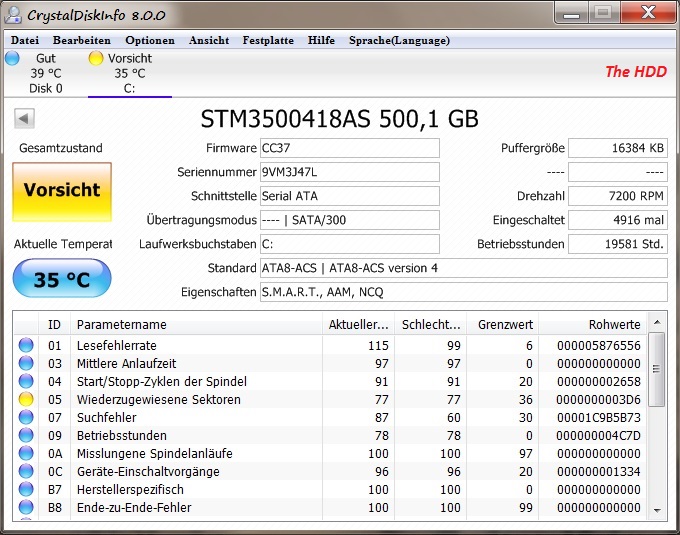The image size is (680, 535).
Task: Click the SMART list scrollbar thumb
Action: tap(657, 369)
